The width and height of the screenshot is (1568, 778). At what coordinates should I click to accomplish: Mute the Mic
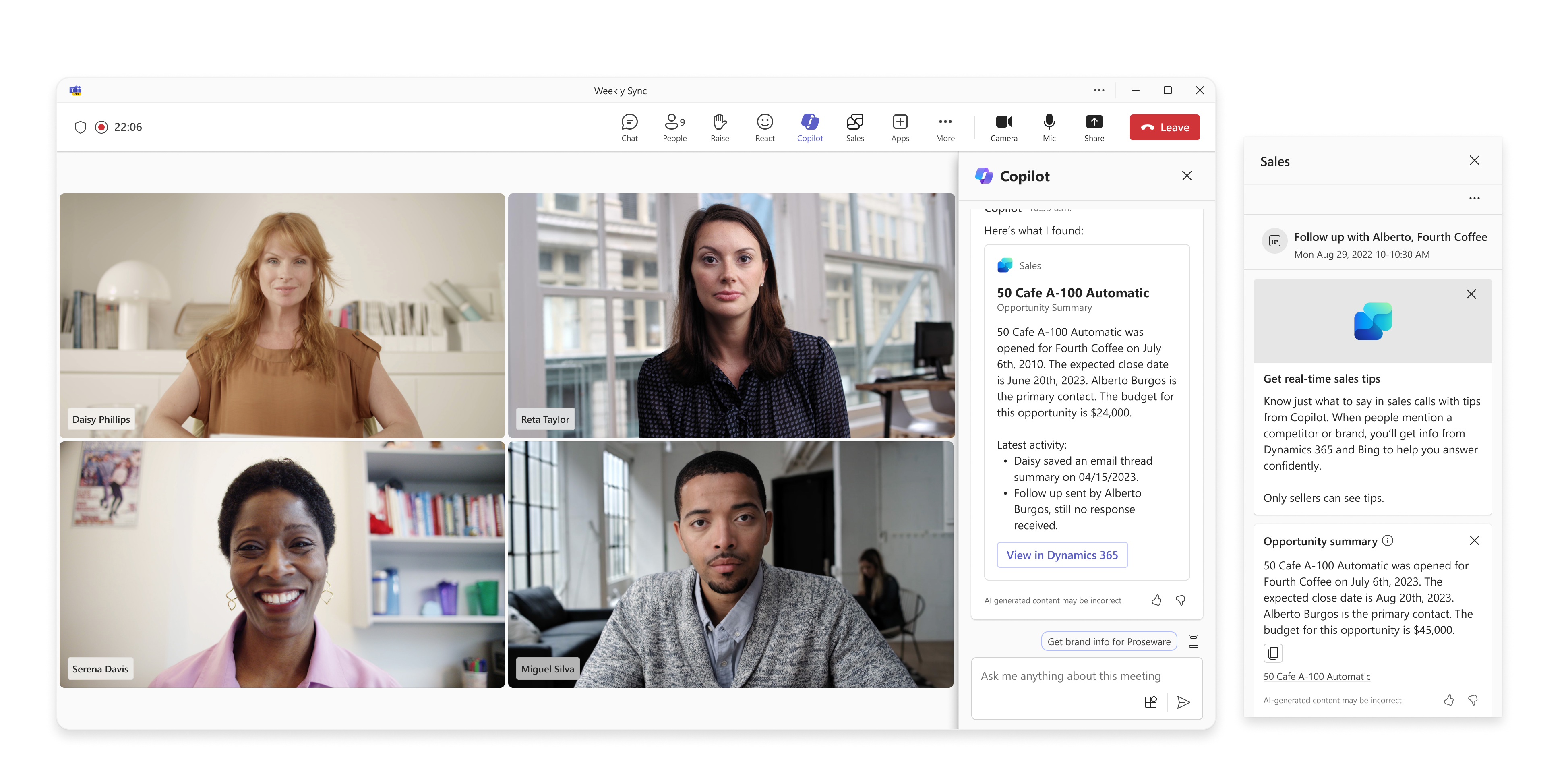(1049, 127)
